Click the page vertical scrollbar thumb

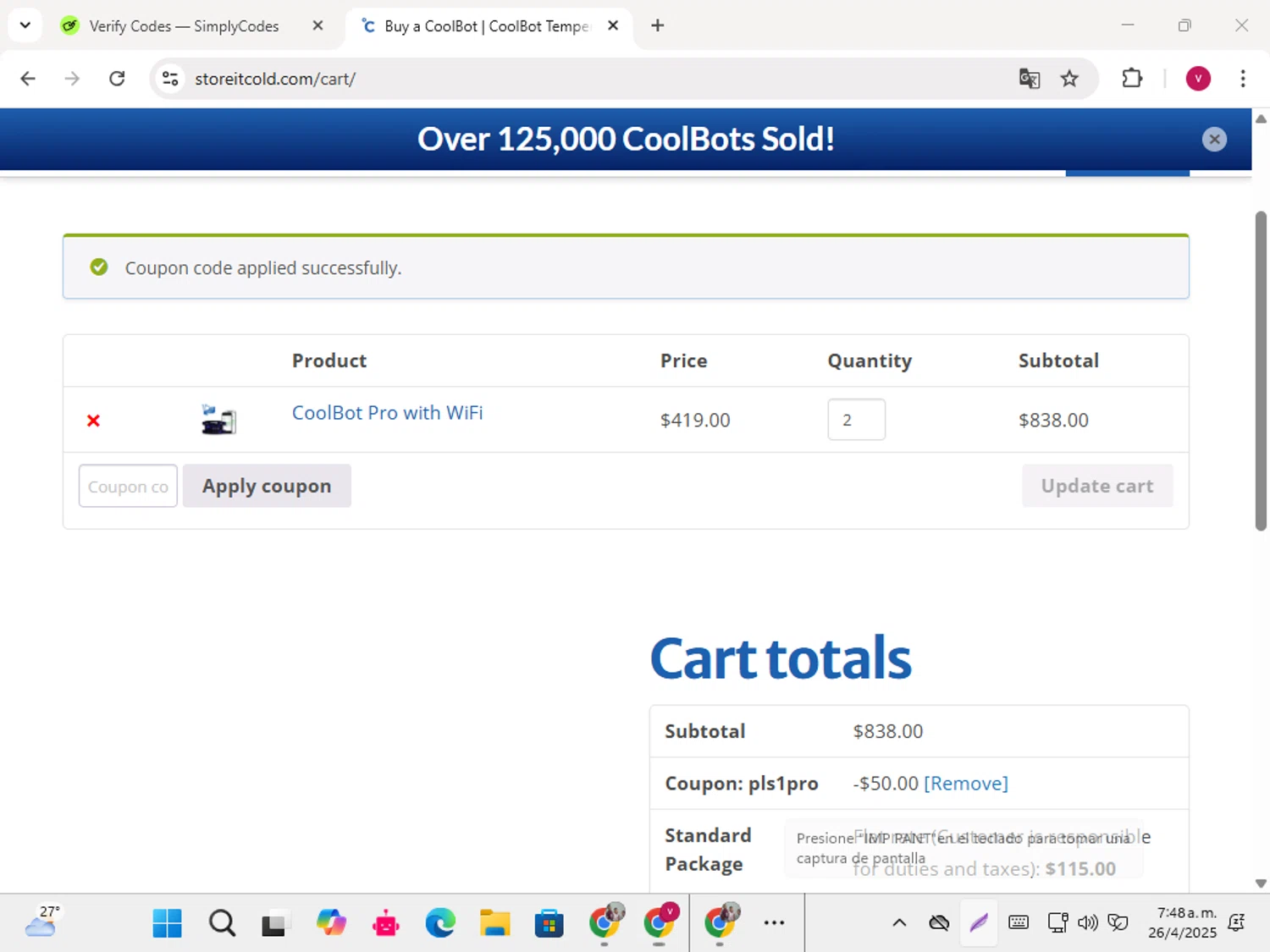click(x=1261, y=371)
